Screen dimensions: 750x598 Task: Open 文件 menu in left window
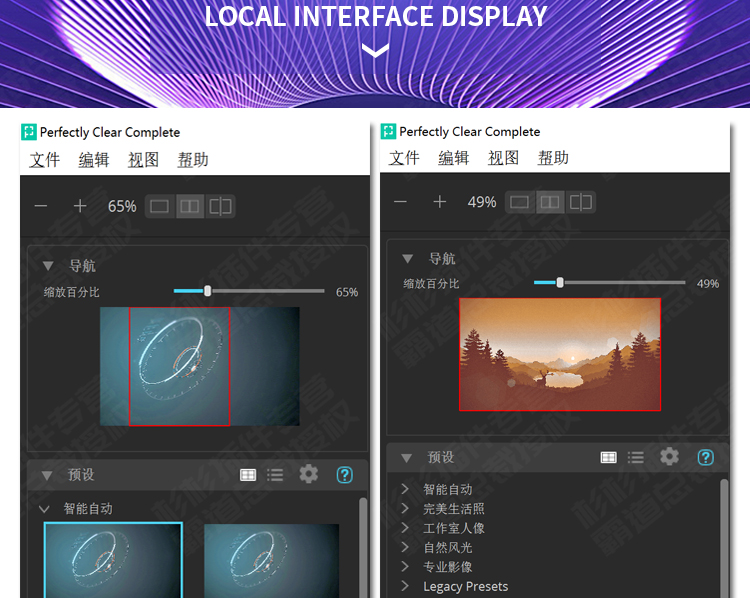click(44, 160)
